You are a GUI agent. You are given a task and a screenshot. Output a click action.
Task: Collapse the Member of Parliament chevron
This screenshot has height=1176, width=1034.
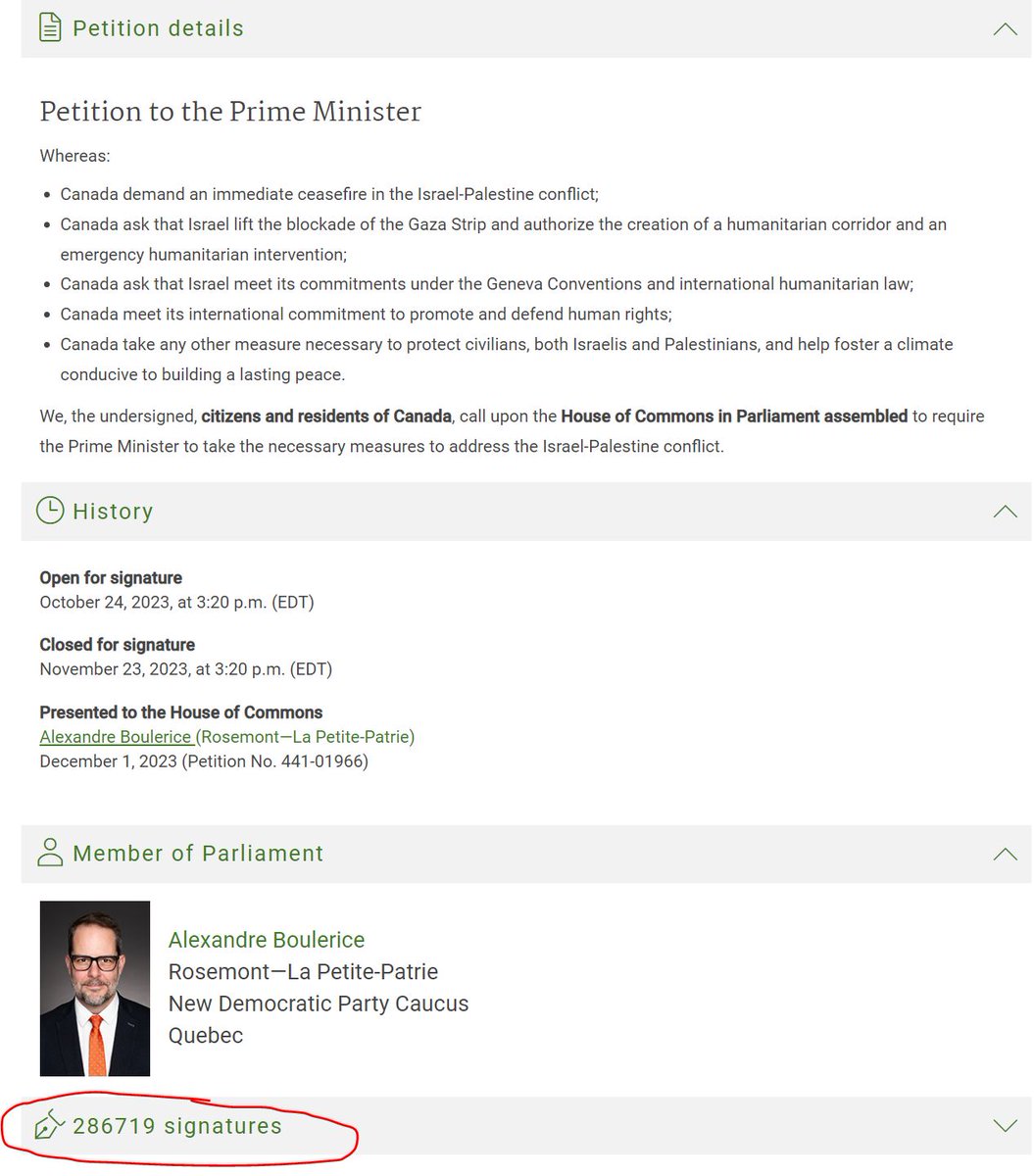[x=1005, y=854]
